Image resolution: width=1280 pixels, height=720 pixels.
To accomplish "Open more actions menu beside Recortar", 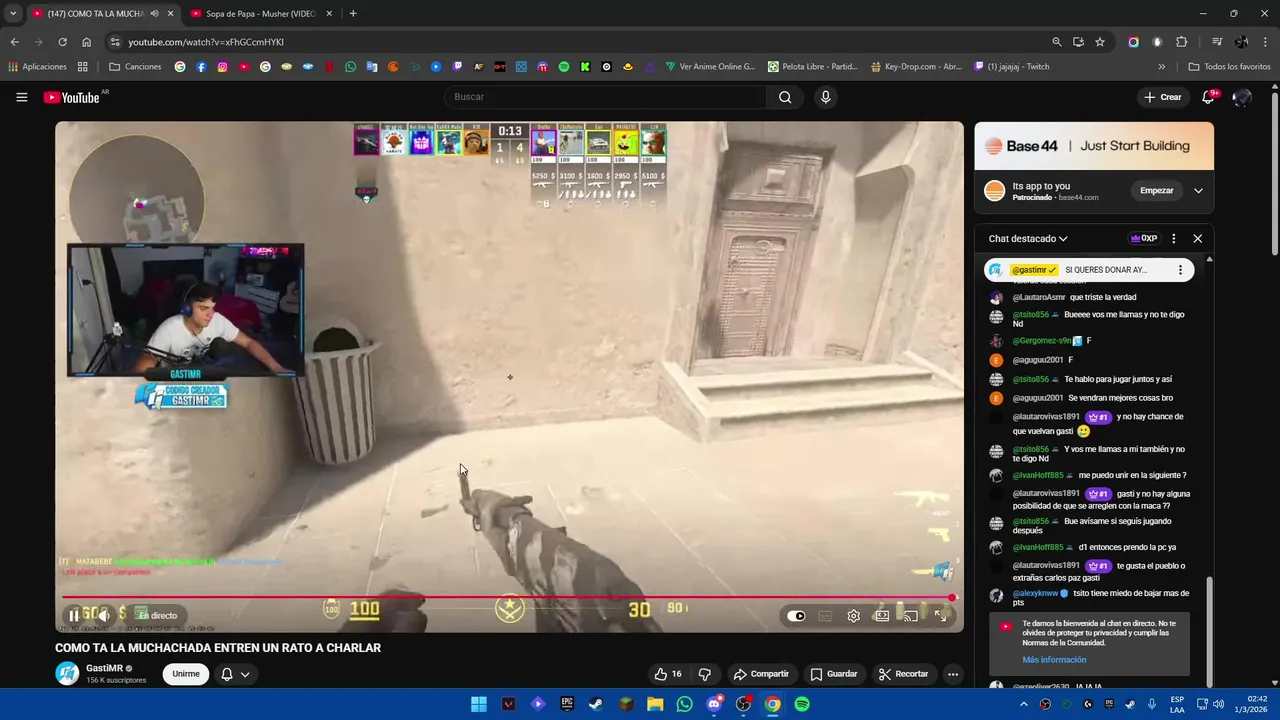I will pos(953,674).
